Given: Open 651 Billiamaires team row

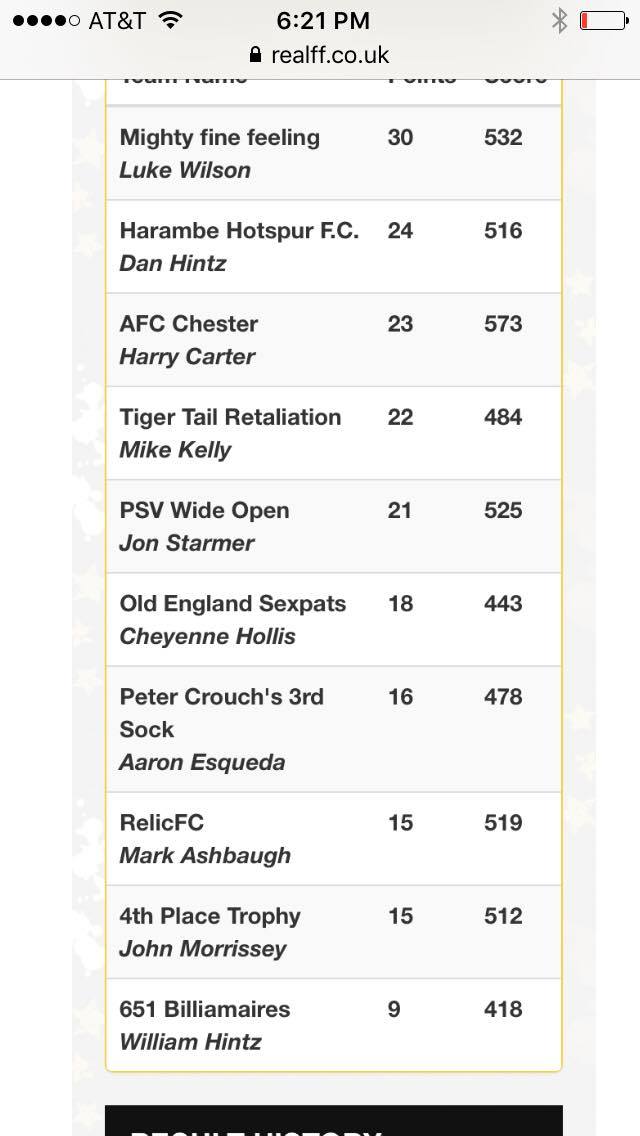Looking at the screenshot, I should pyautogui.click(x=205, y=1009).
